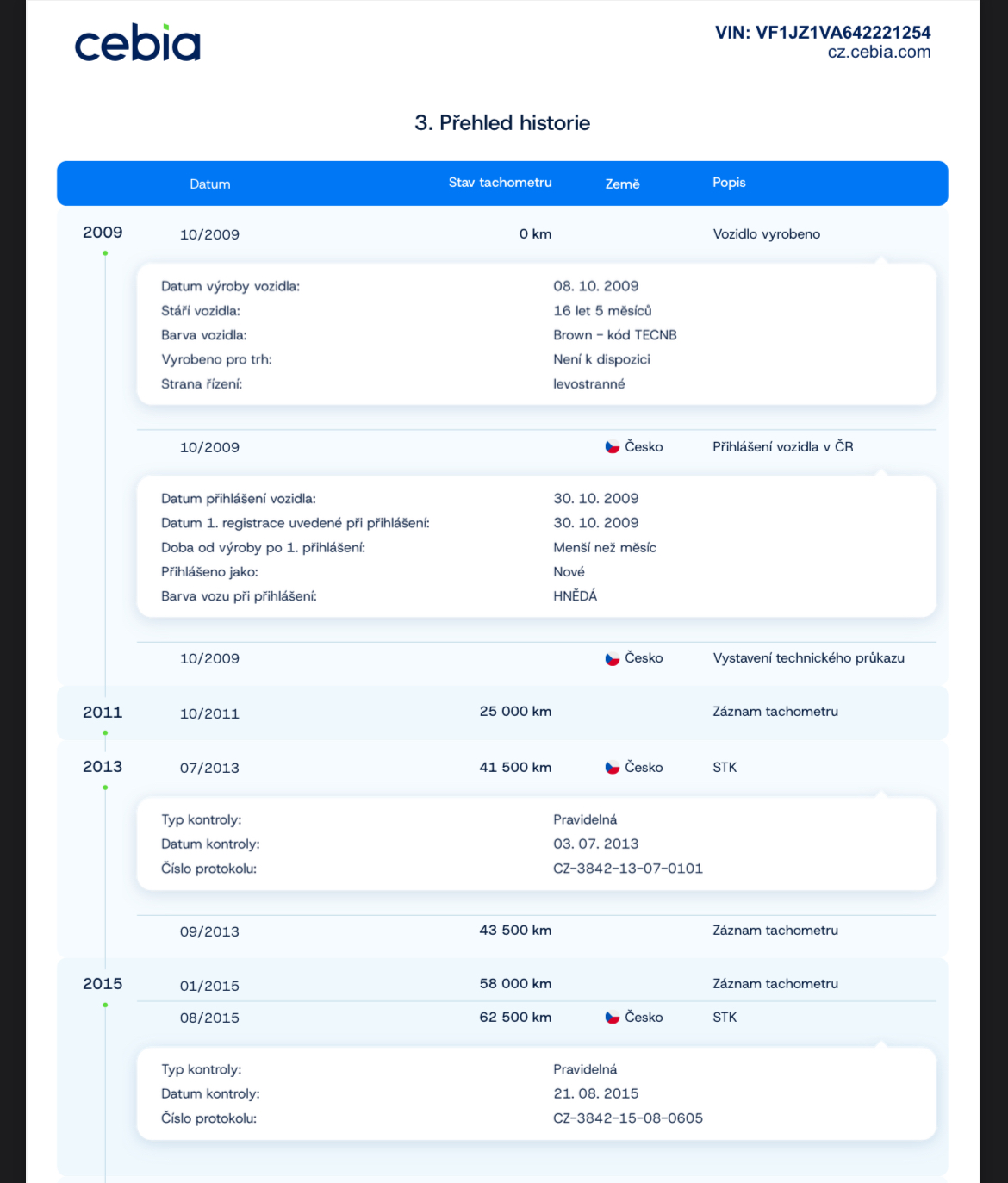
Task: Click the green timeline dot under 2011
Action: (x=105, y=733)
